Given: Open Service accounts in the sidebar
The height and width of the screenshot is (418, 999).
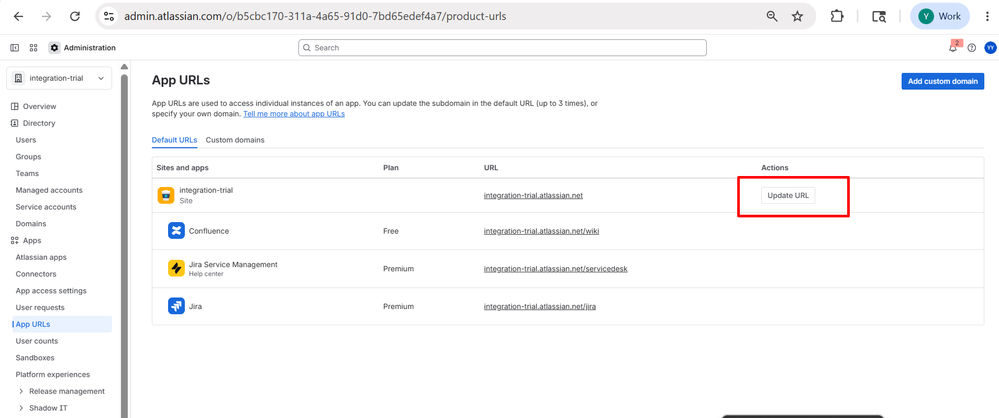Looking at the screenshot, I should tap(46, 207).
